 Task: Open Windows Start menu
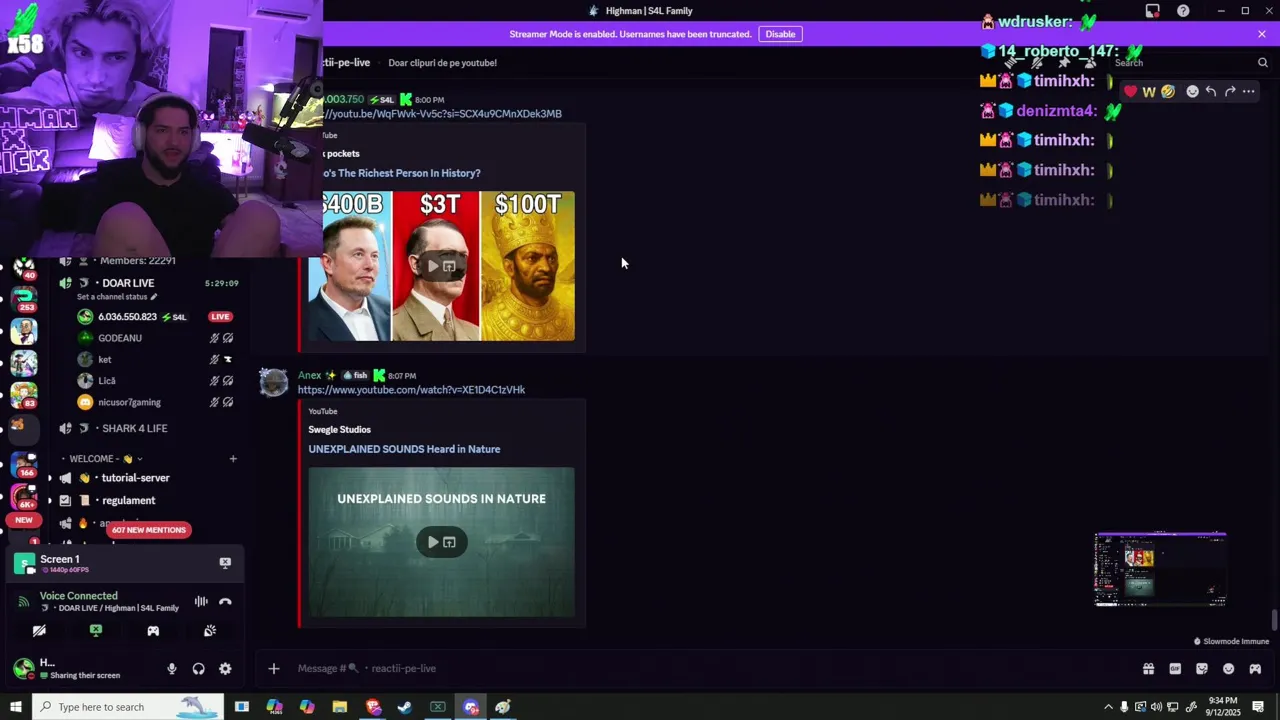click(15, 707)
